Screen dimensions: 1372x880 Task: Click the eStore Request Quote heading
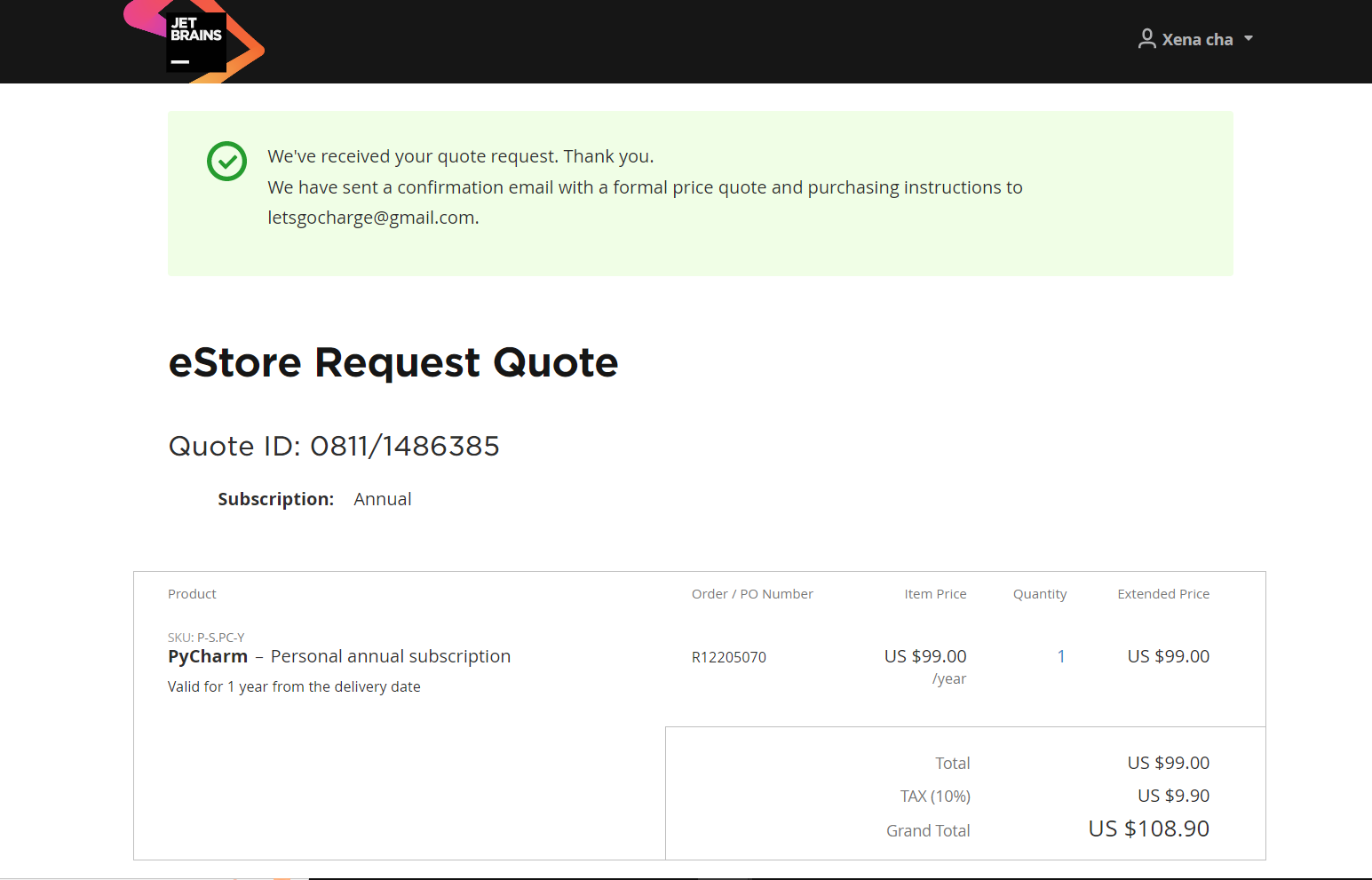[x=393, y=362]
